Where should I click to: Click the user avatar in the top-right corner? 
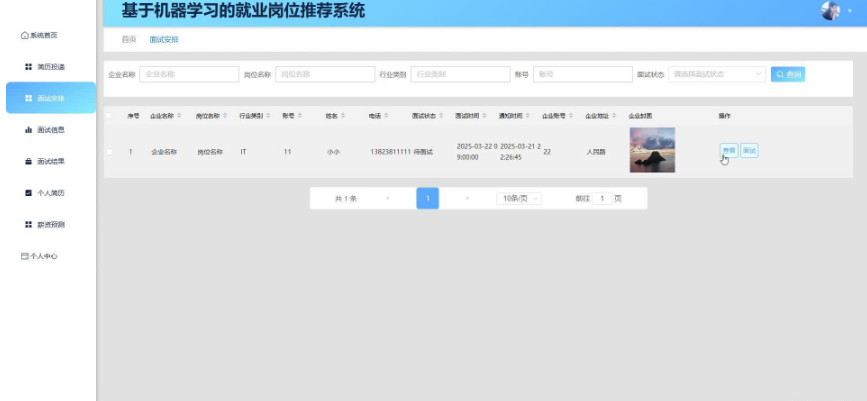(x=830, y=11)
